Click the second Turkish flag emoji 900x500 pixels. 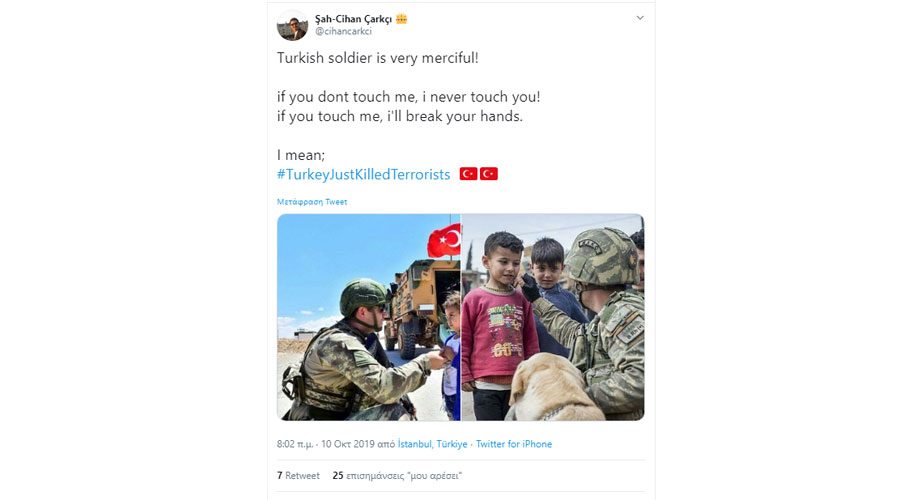(488, 174)
